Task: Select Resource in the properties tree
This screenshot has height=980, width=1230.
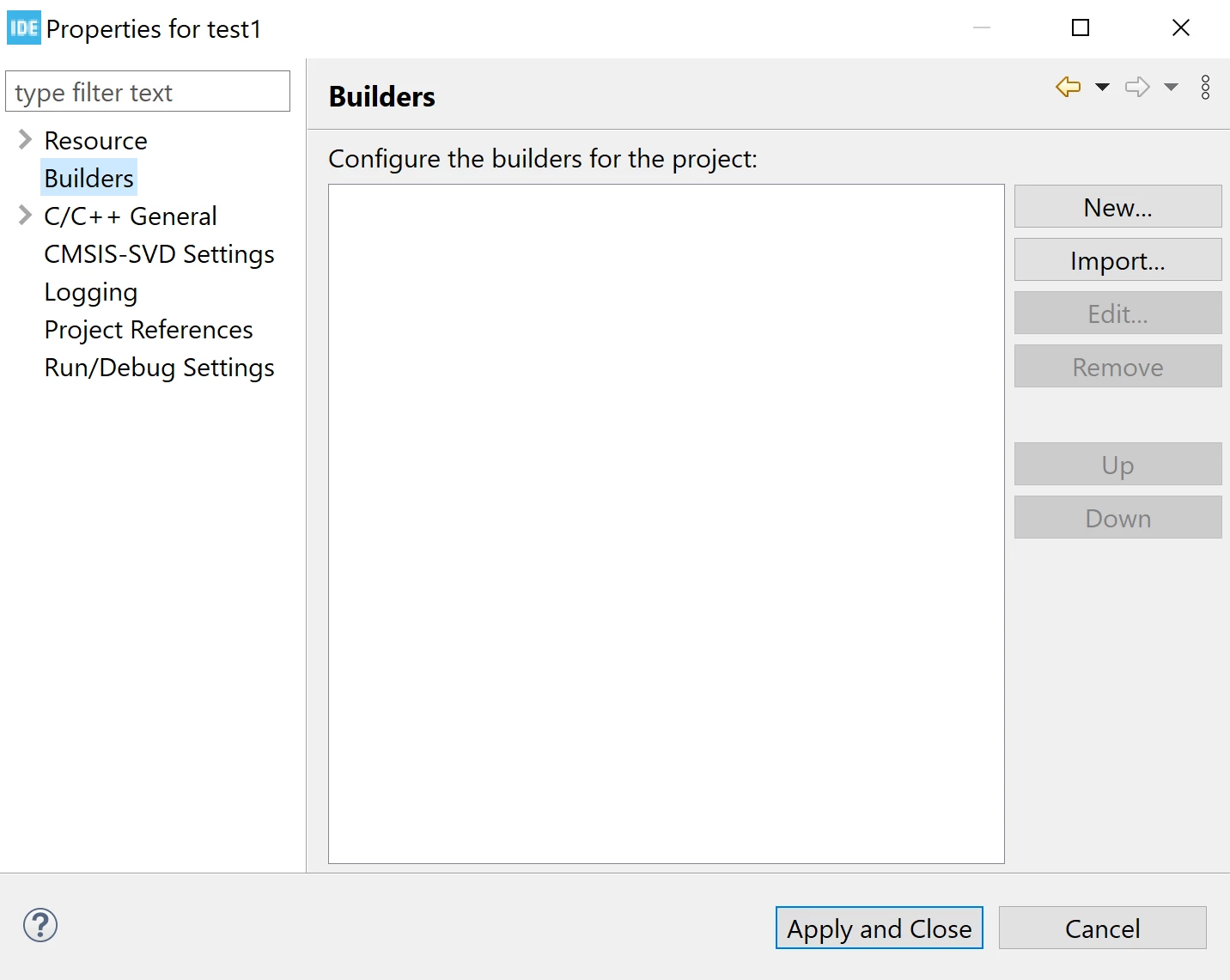Action: (x=95, y=141)
